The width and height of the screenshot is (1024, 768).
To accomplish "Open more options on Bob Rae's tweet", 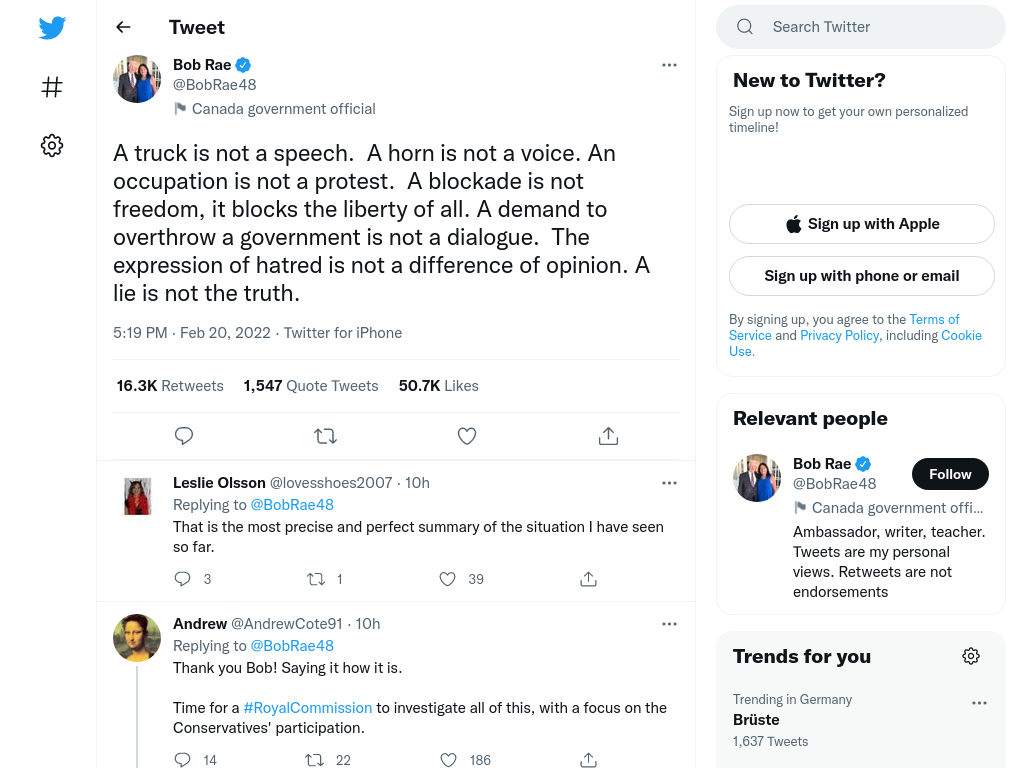I will (669, 65).
